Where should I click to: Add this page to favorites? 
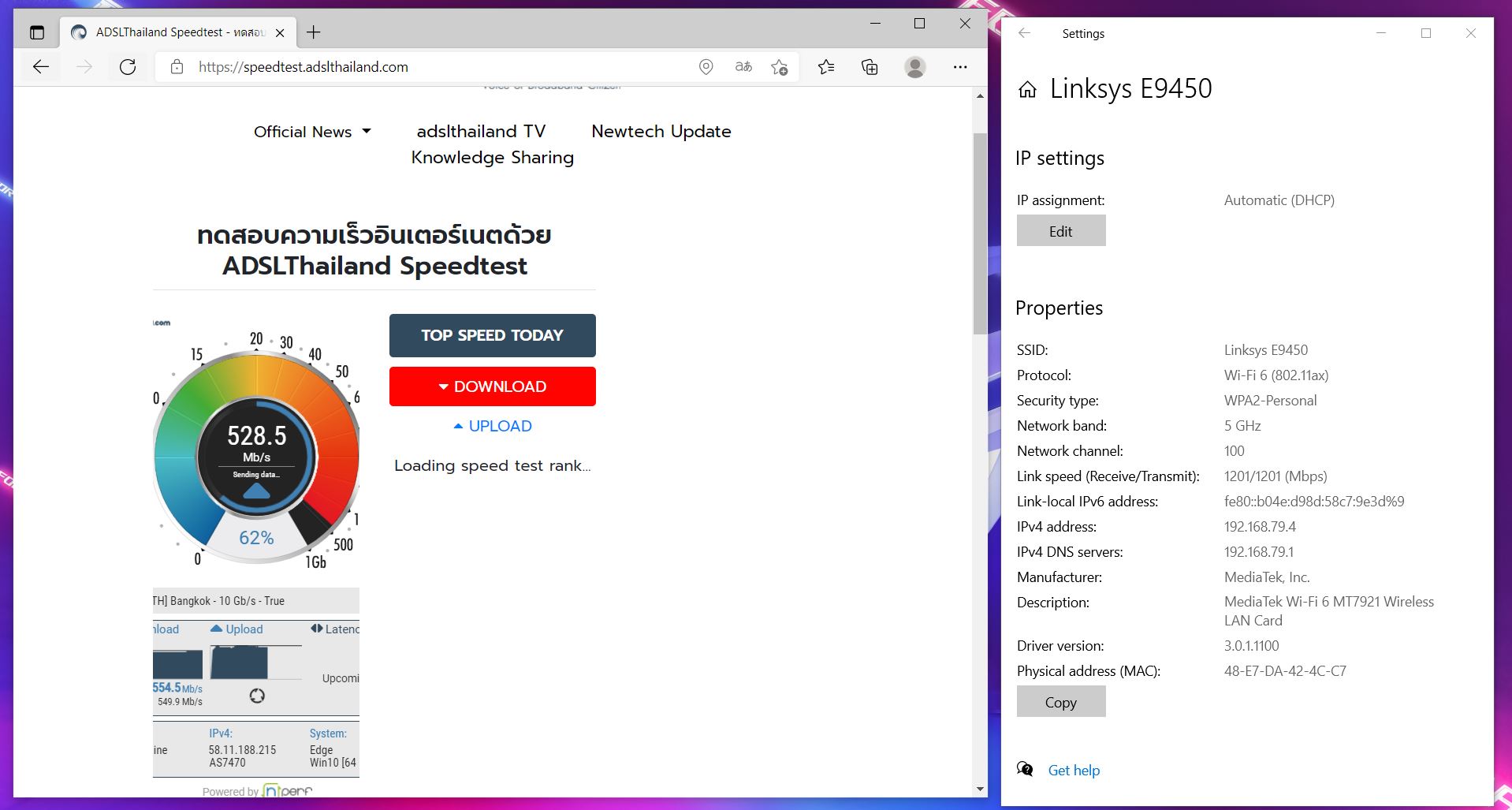pyautogui.click(x=780, y=67)
